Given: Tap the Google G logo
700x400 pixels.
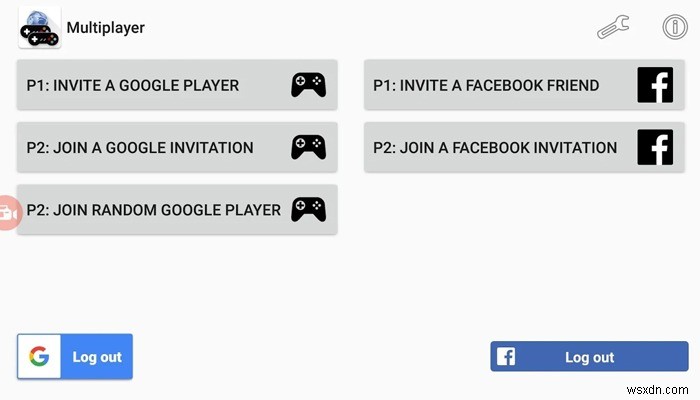Looking at the screenshot, I should [39, 357].
